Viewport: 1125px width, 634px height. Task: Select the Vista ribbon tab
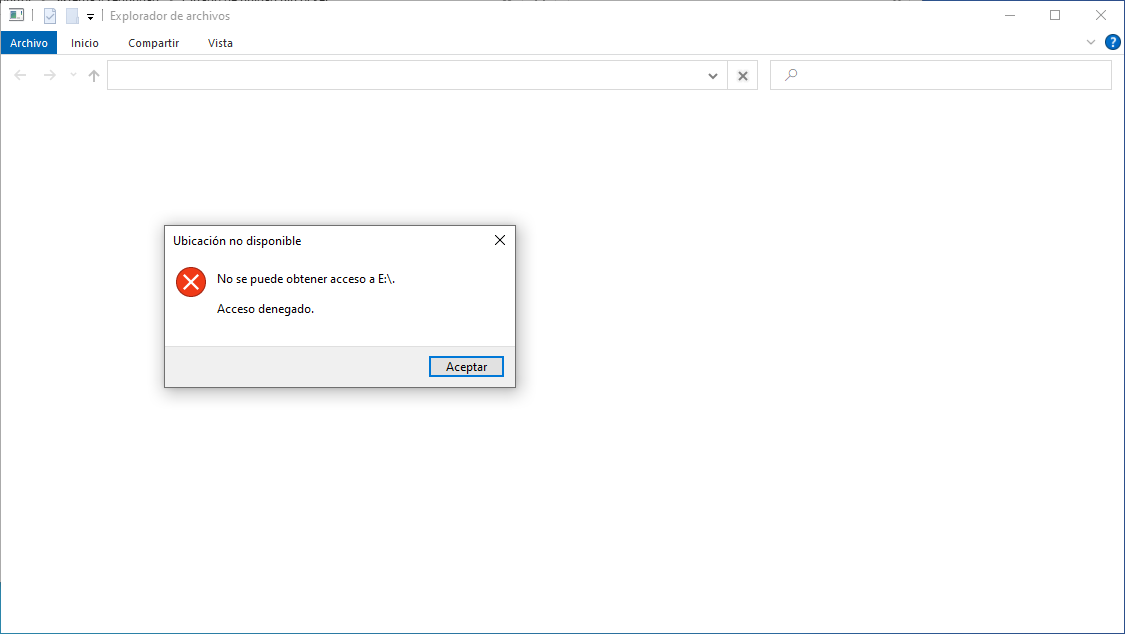coord(220,43)
